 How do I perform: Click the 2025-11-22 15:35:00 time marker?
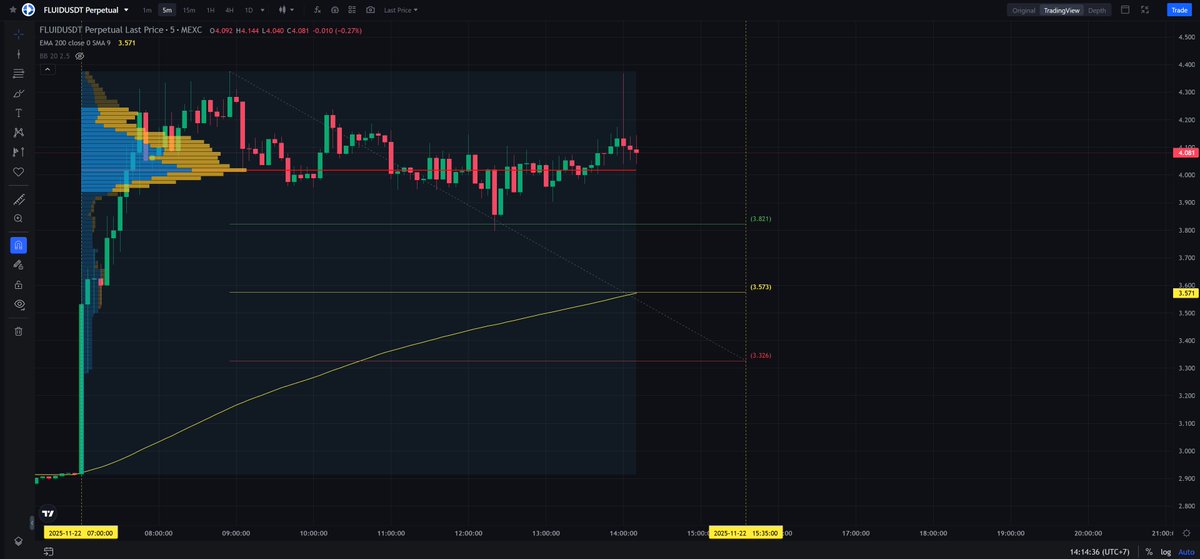[745, 533]
